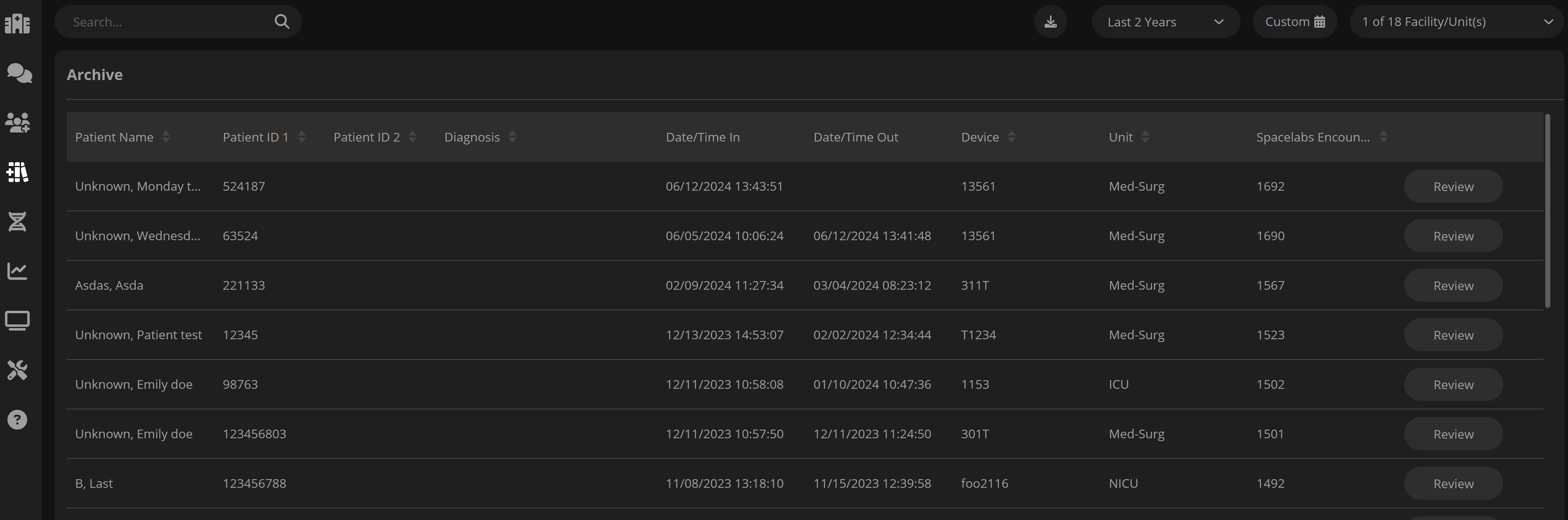Review the Unknown, Patient test record

click(x=1454, y=335)
